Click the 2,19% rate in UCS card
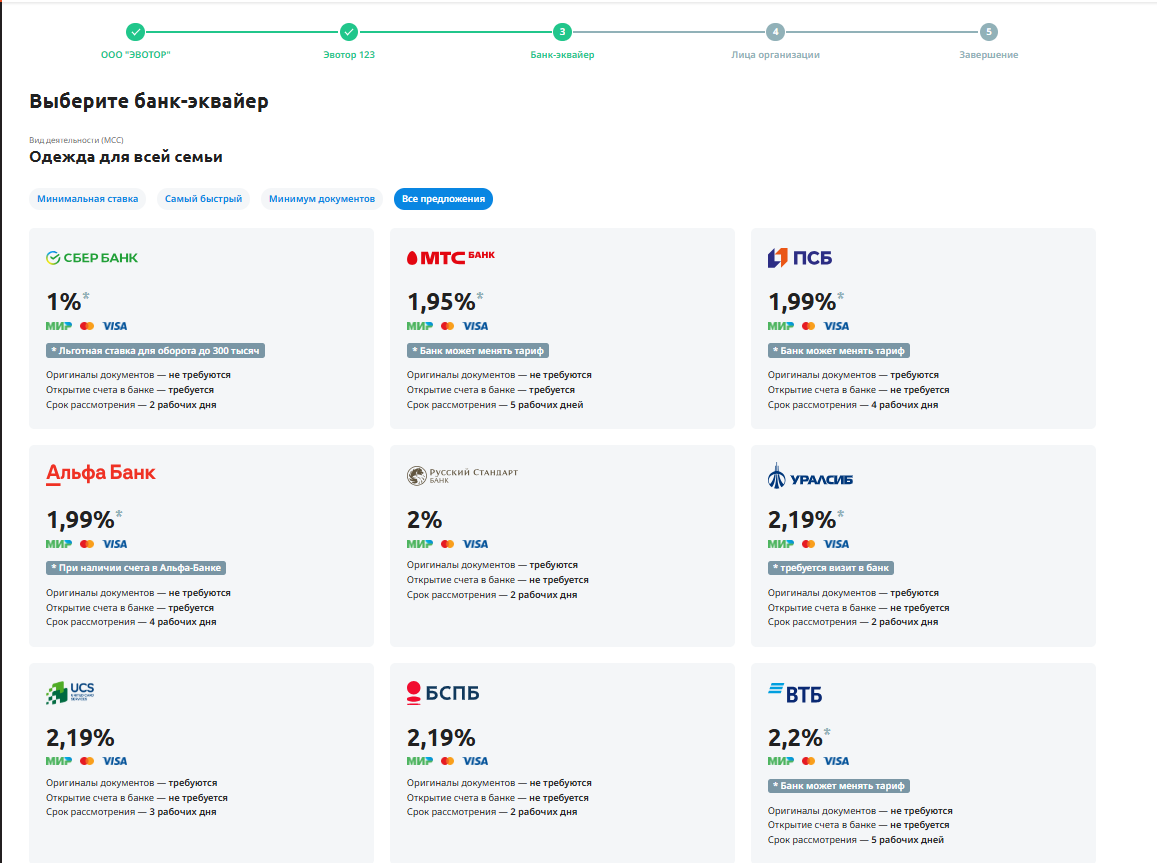This screenshot has height=863, width=1157. click(x=80, y=738)
